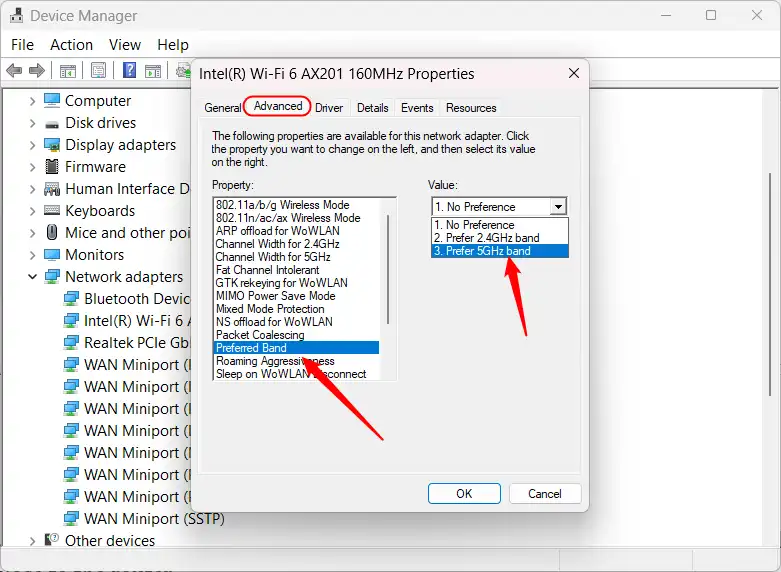Click the blue Help question-mark toolbar icon
This screenshot has height=572, width=781.
130,70
